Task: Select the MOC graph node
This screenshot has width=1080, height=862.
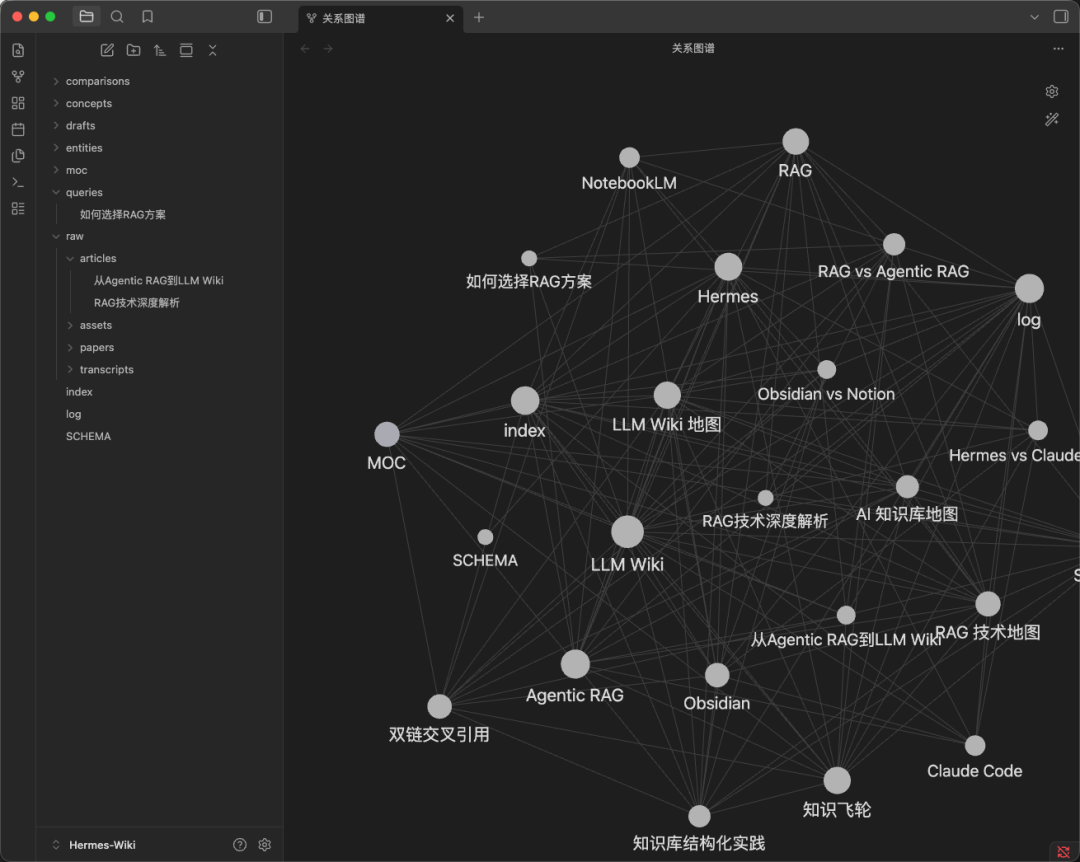Action: (386, 435)
